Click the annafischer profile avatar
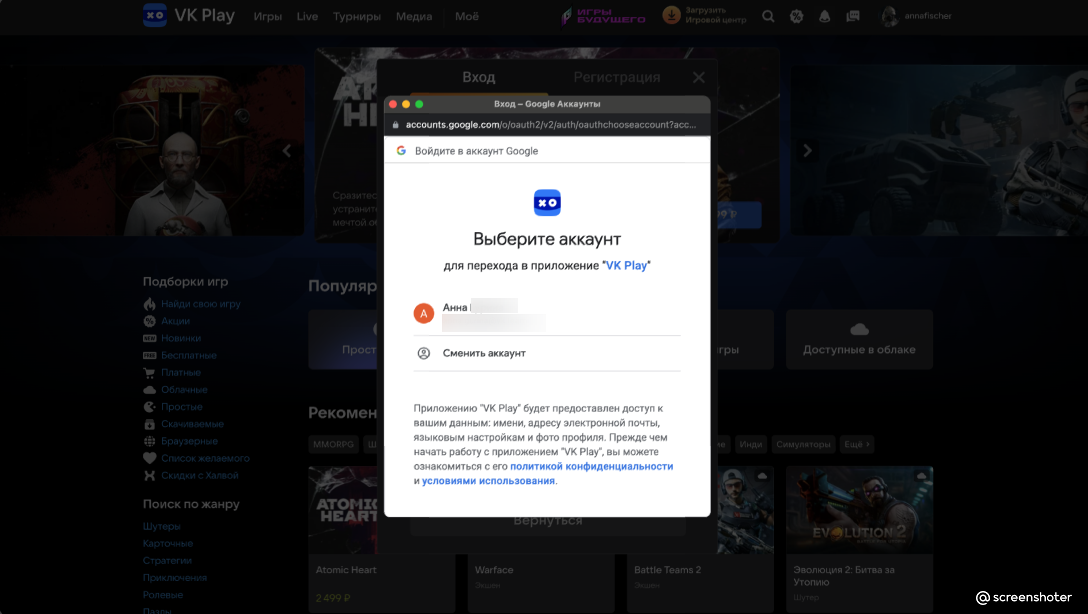 [x=889, y=16]
